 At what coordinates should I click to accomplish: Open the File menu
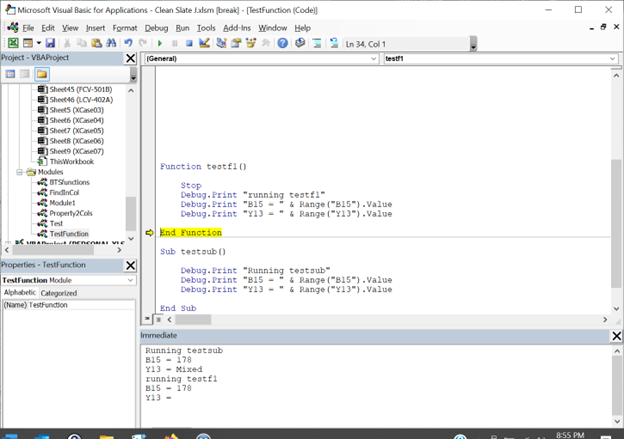pos(28,28)
